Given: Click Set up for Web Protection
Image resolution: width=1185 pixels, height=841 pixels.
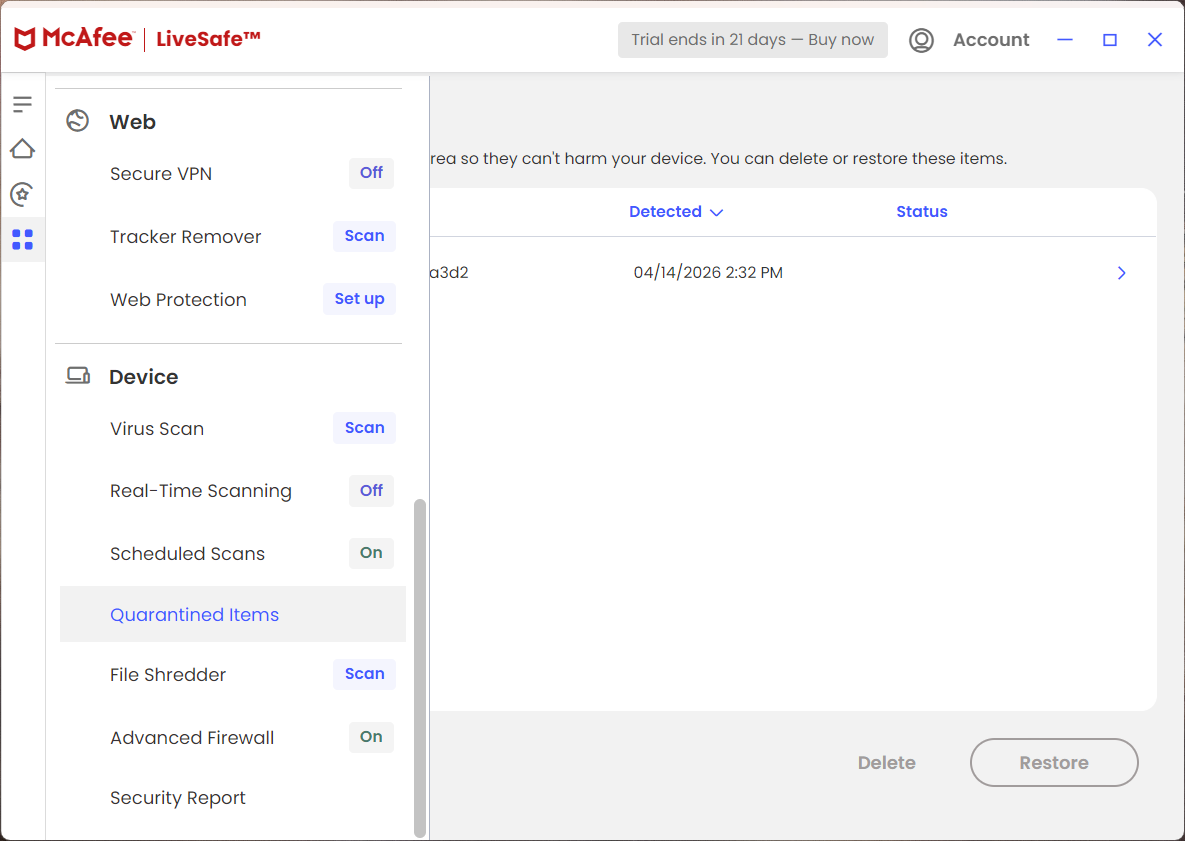Looking at the screenshot, I should point(359,299).
